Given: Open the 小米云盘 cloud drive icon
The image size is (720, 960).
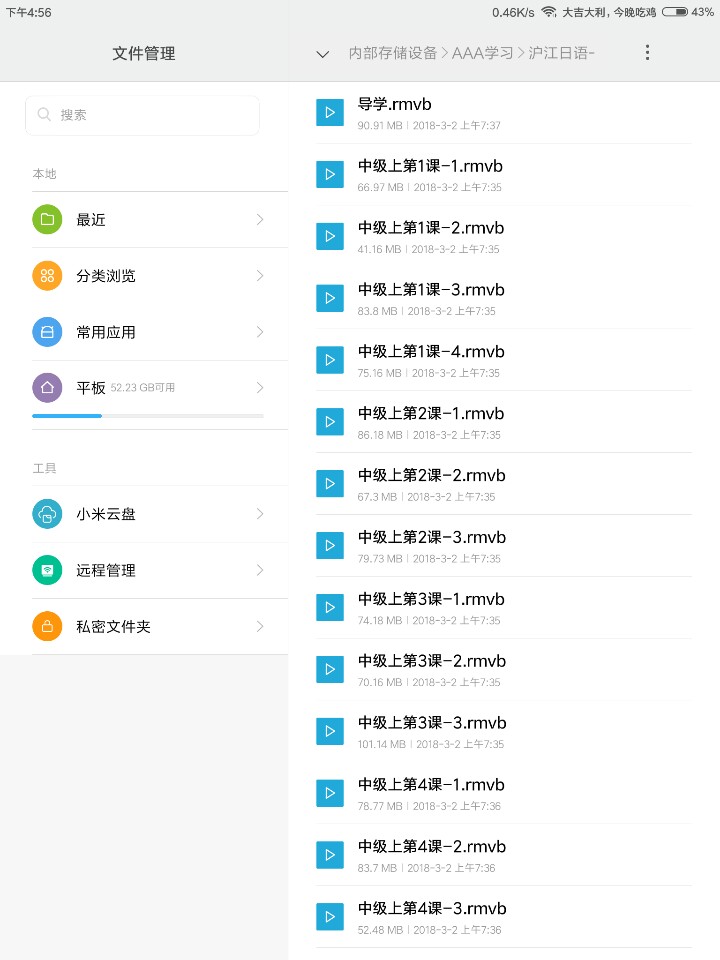Looking at the screenshot, I should [47, 514].
